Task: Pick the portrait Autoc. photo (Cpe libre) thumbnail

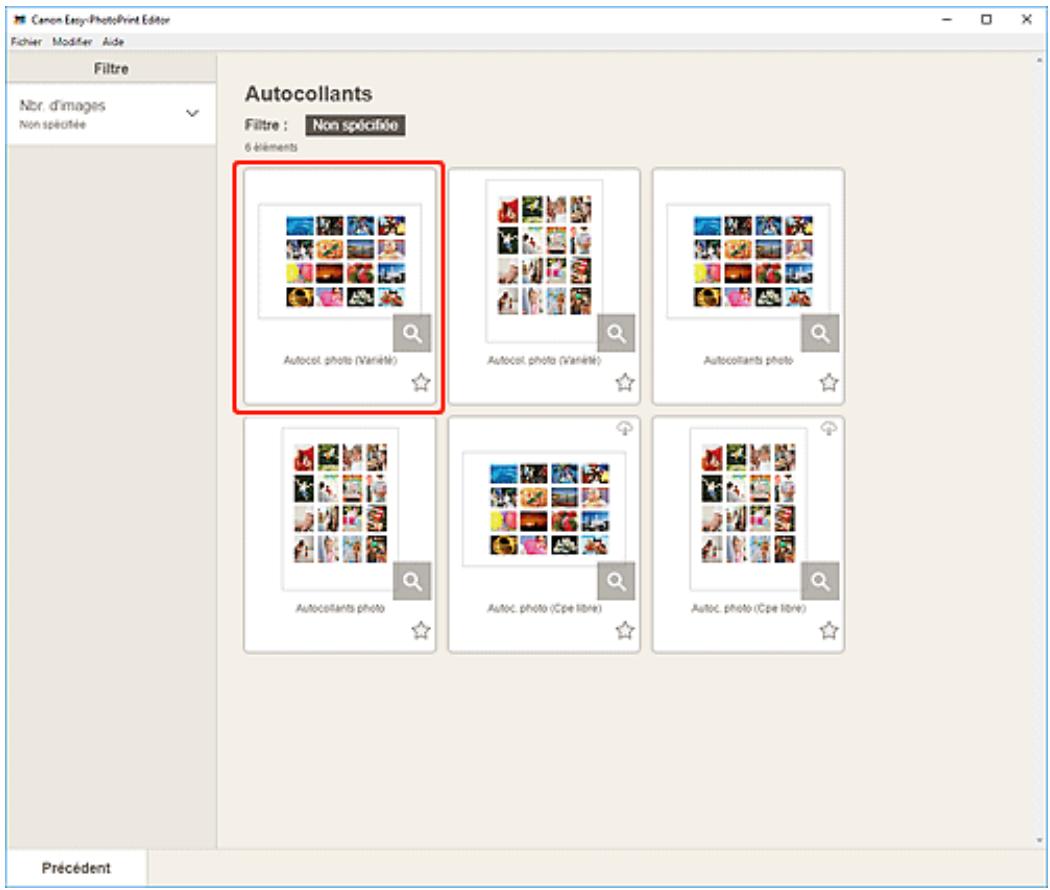Action: (748, 508)
